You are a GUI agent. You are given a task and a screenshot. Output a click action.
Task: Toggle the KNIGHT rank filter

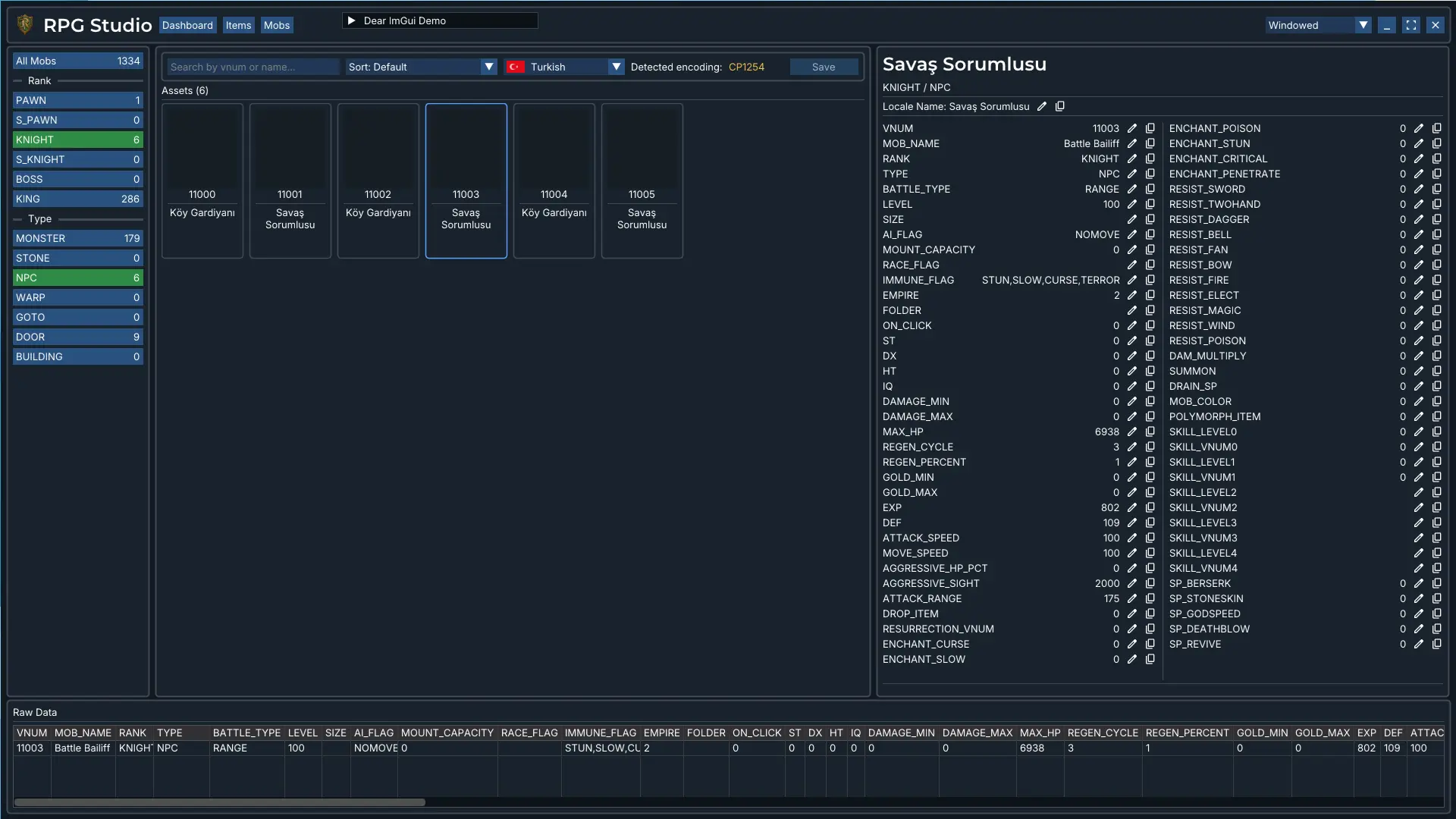tap(78, 140)
